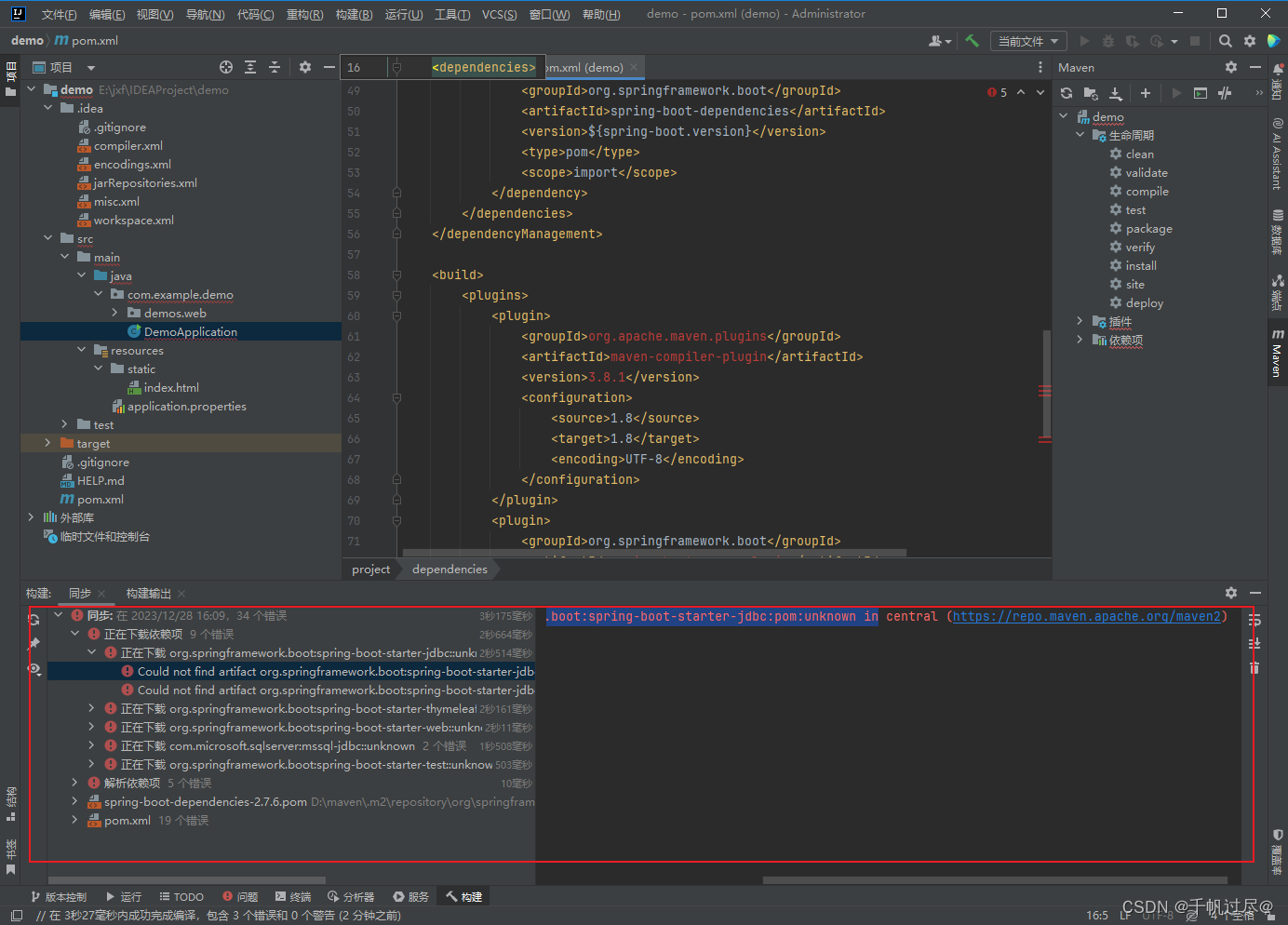Open the VCS(S) menu

tap(500, 14)
